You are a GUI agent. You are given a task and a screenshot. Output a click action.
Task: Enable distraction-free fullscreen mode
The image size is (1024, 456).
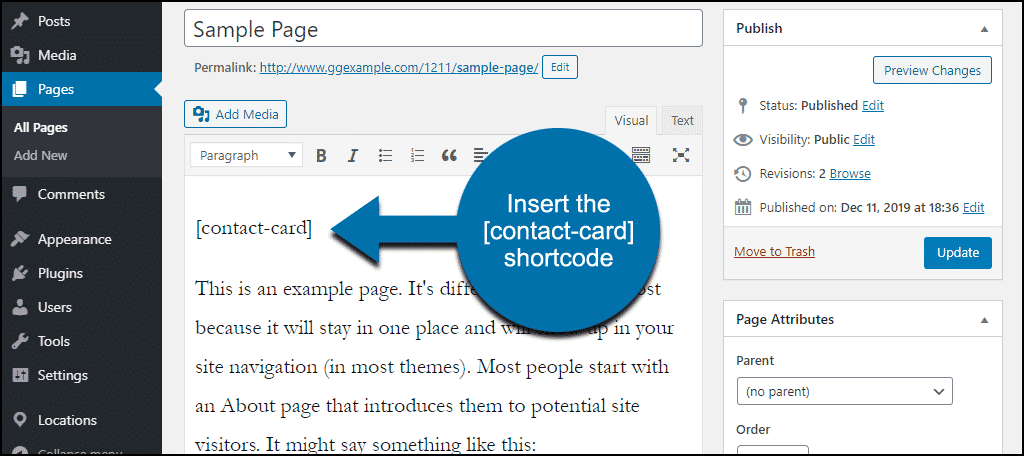point(681,154)
